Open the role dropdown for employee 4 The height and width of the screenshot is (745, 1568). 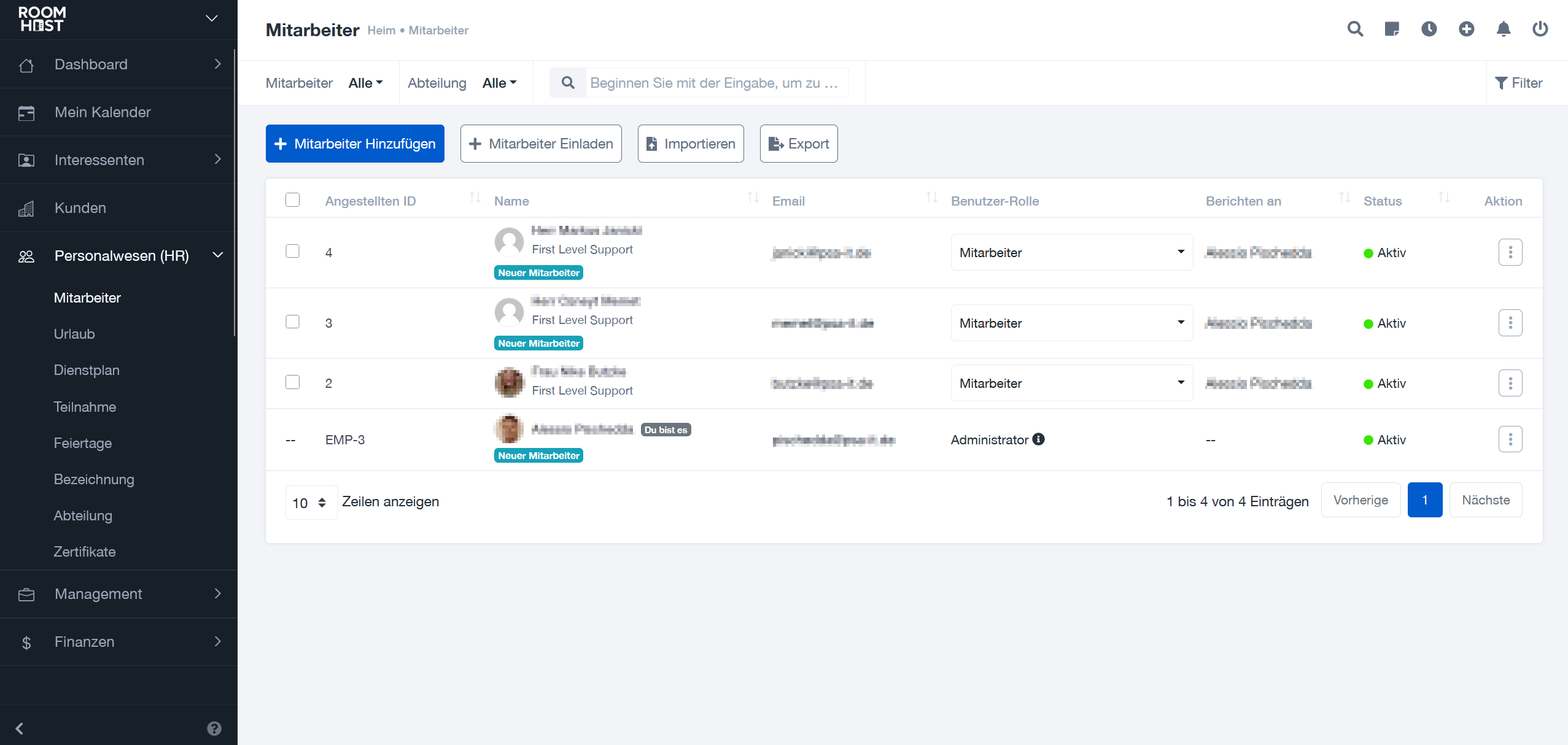coord(1071,252)
